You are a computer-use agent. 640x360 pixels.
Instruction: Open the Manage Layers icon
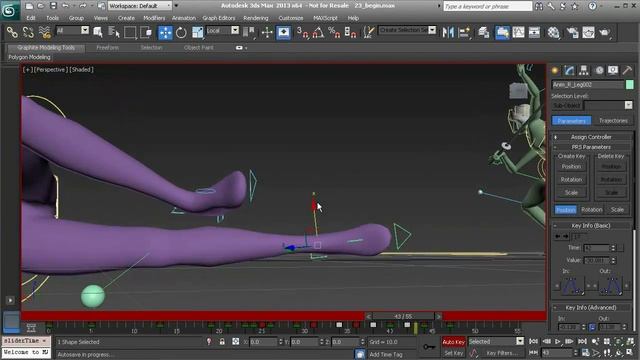coord(484,32)
